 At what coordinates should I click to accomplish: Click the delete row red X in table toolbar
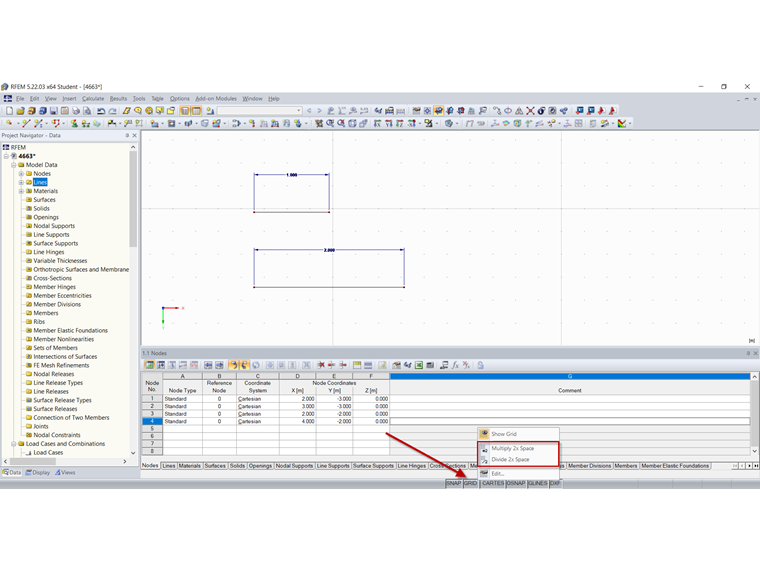[321, 365]
